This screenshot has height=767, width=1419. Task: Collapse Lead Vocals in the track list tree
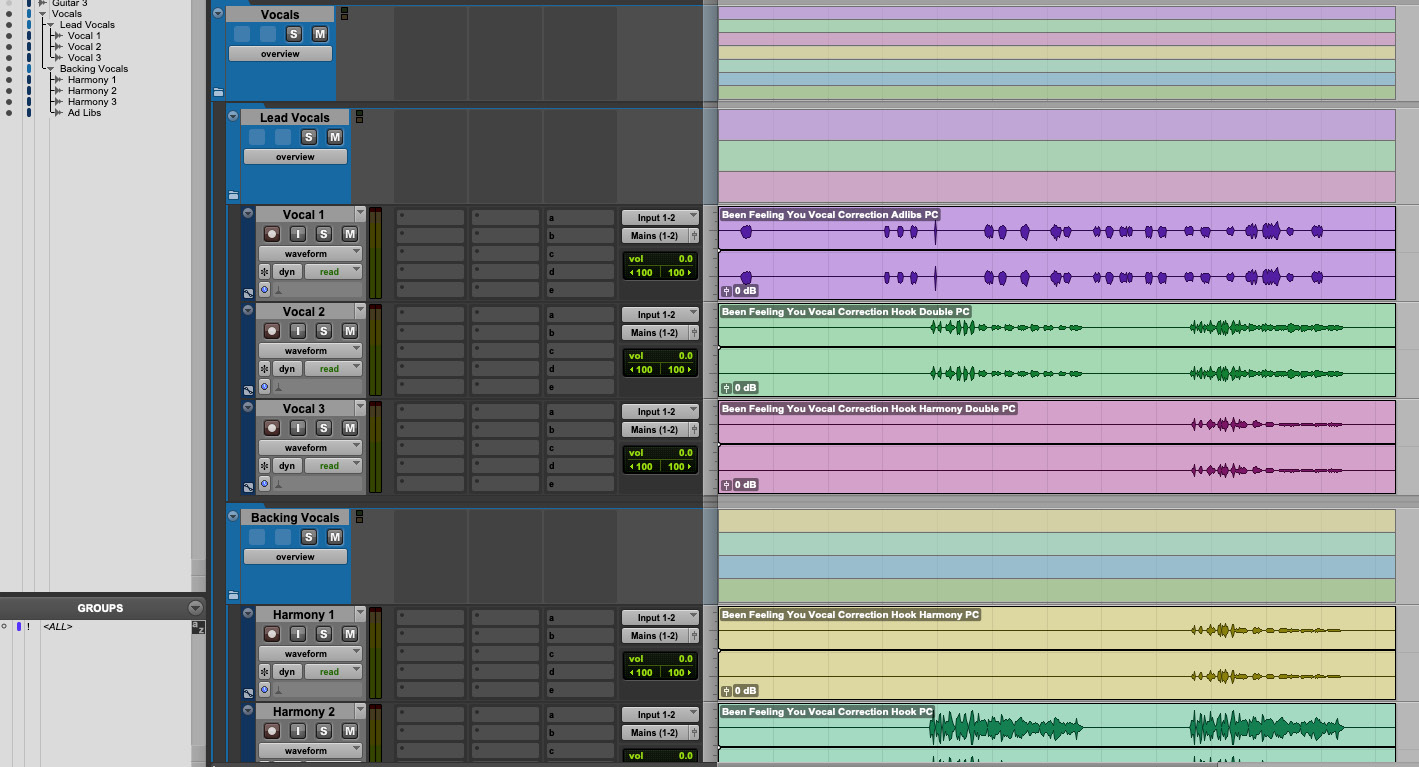pyautogui.click(x=51, y=25)
